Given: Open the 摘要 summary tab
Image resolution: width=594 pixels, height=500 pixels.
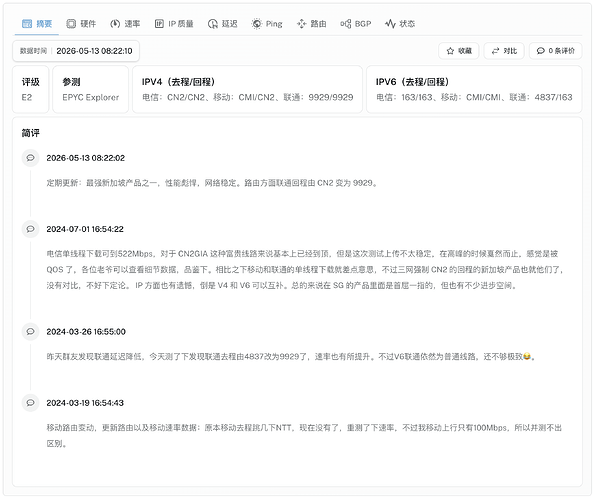Looking at the screenshot, I should [37, 24].
